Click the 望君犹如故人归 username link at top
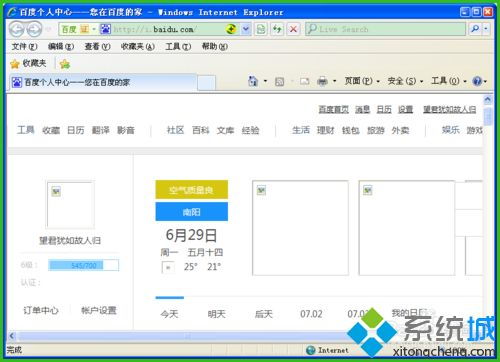500x362 pixels. click(450, 109)
